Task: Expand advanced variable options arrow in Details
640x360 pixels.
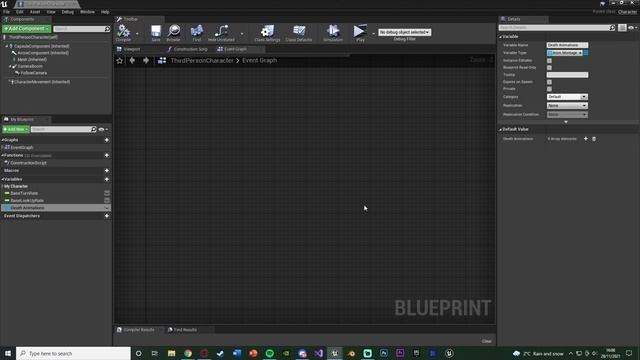Action: point(566,122)
